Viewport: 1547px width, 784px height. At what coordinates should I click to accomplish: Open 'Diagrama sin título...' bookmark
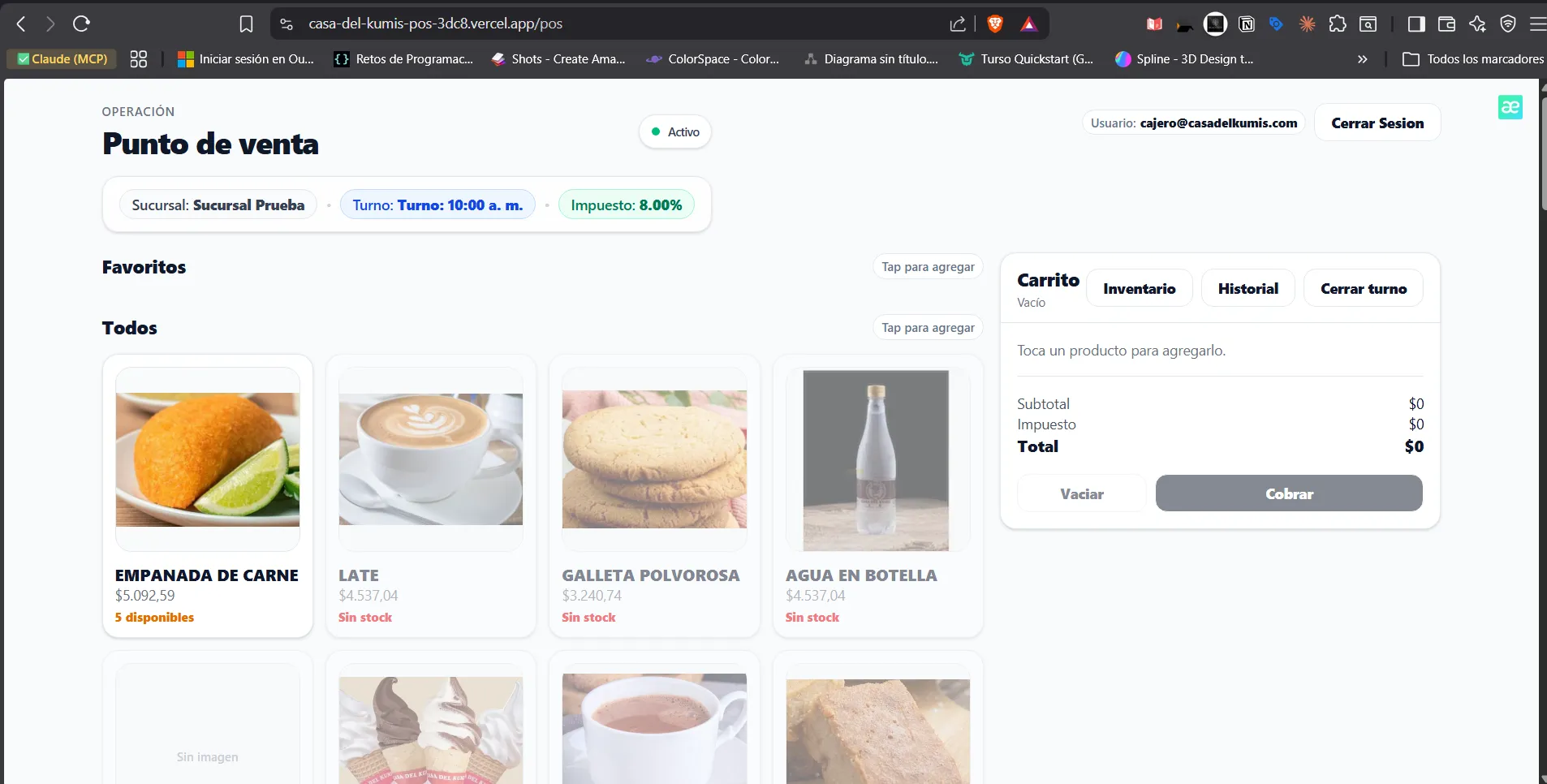tap(871, 59)
